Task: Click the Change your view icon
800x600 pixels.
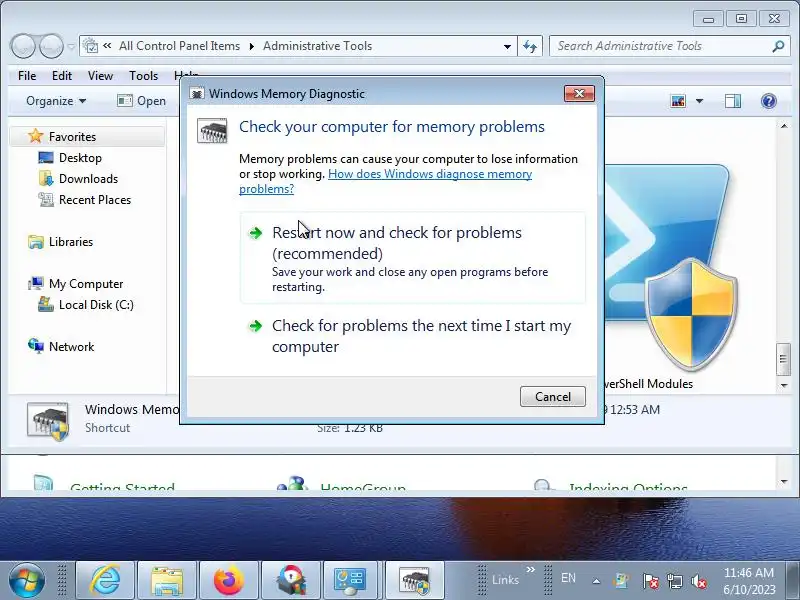Action: coord(678,101)
